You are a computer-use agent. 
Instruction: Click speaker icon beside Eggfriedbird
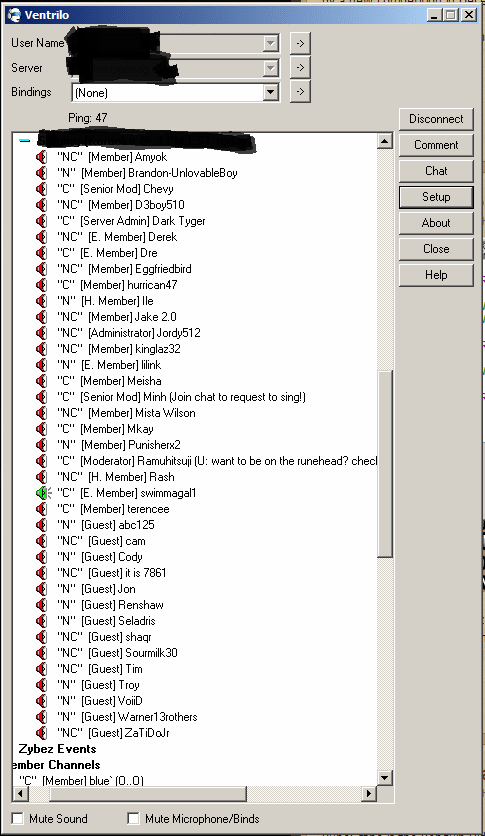(42, 269)
